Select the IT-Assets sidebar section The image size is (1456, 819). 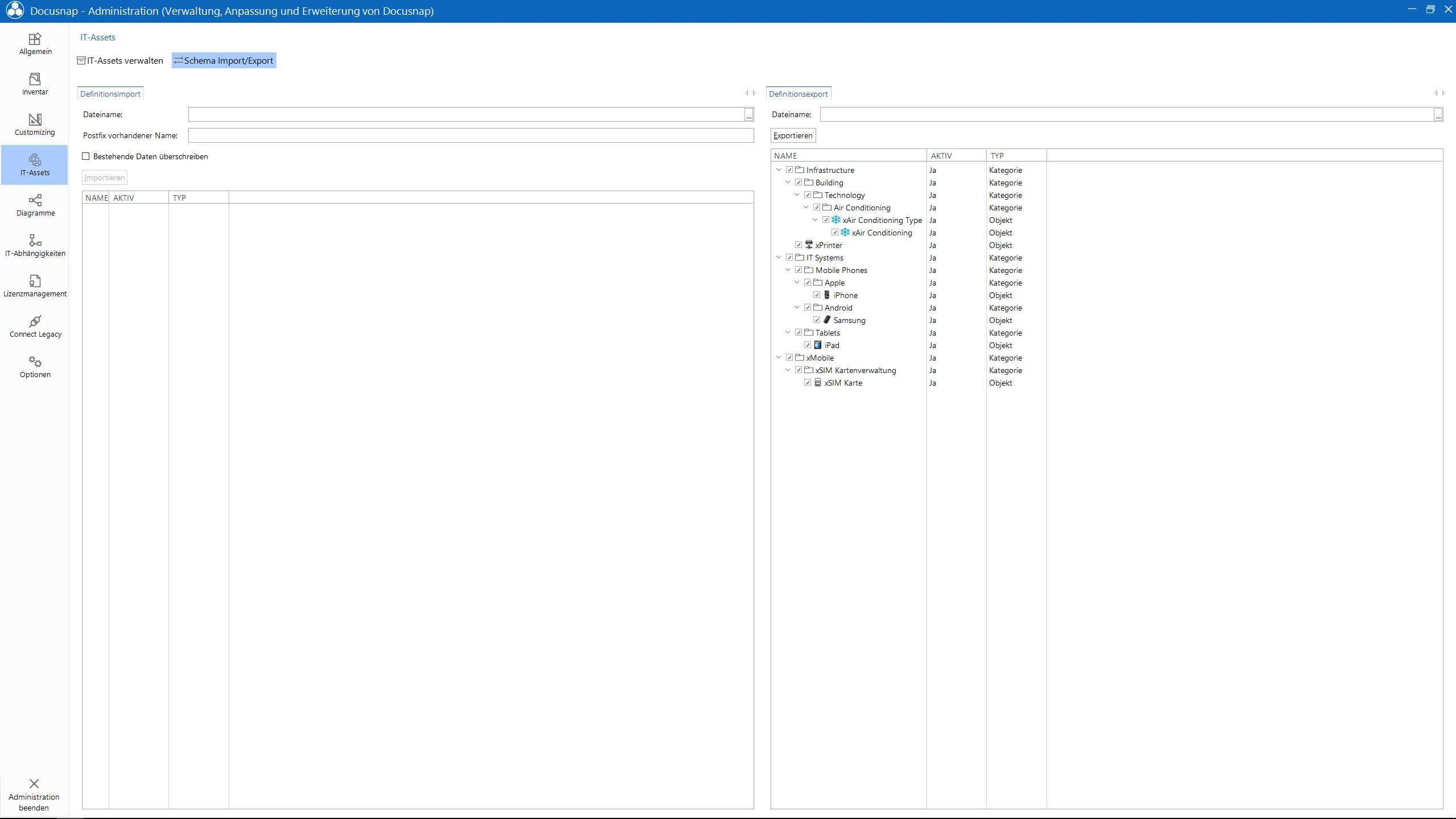pos(35,165)
